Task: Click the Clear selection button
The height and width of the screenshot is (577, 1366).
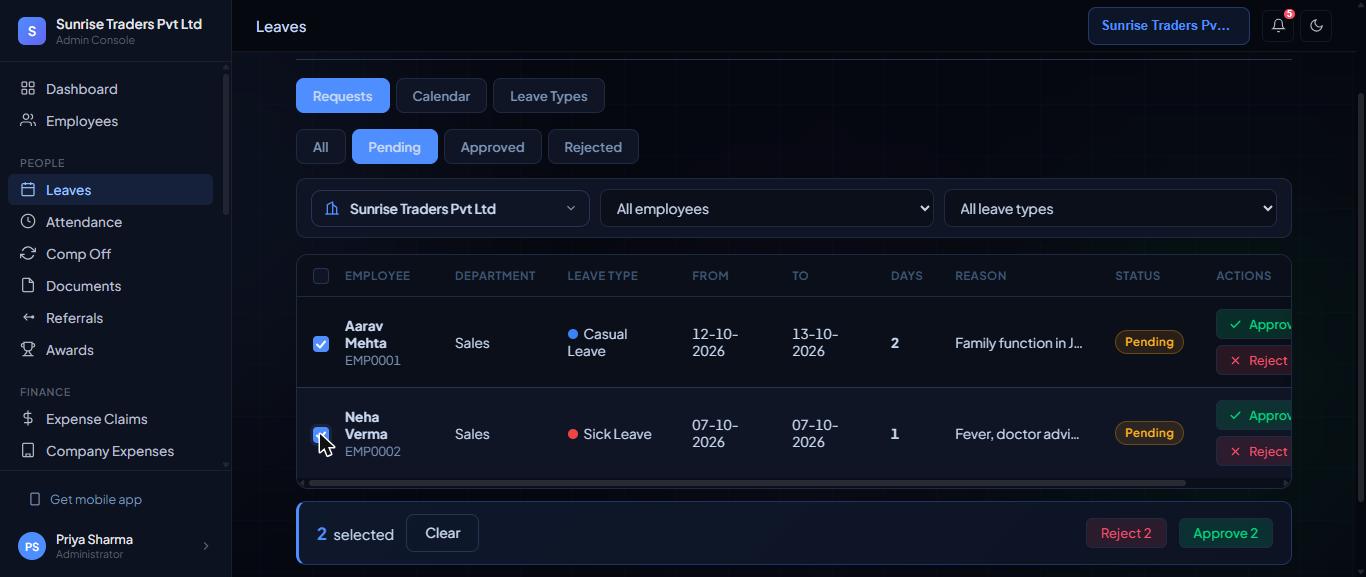Action: pyautogui.click(x=442, y=533)
